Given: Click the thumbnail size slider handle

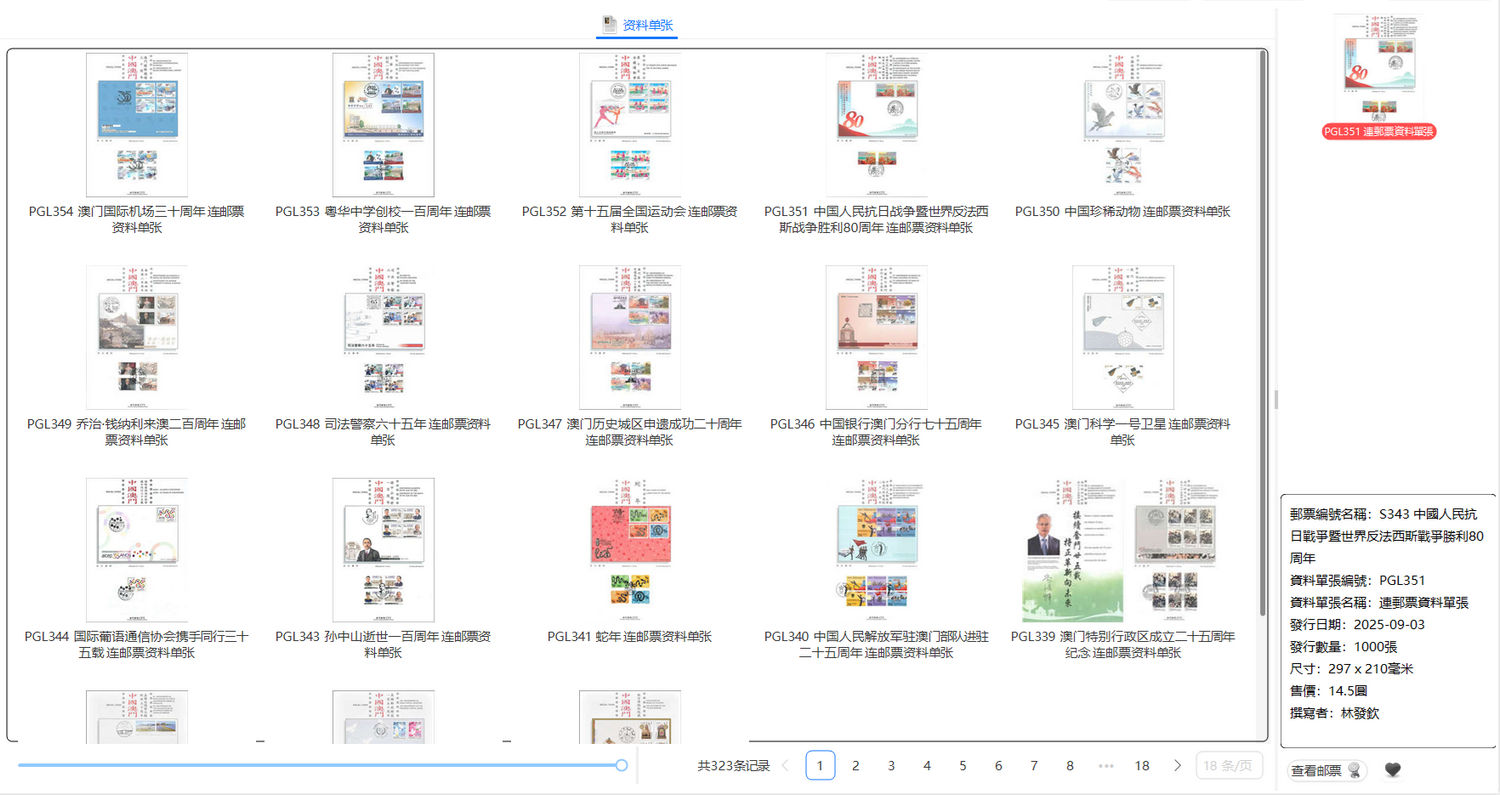Looking at the screenshot, I should (621, 765).
